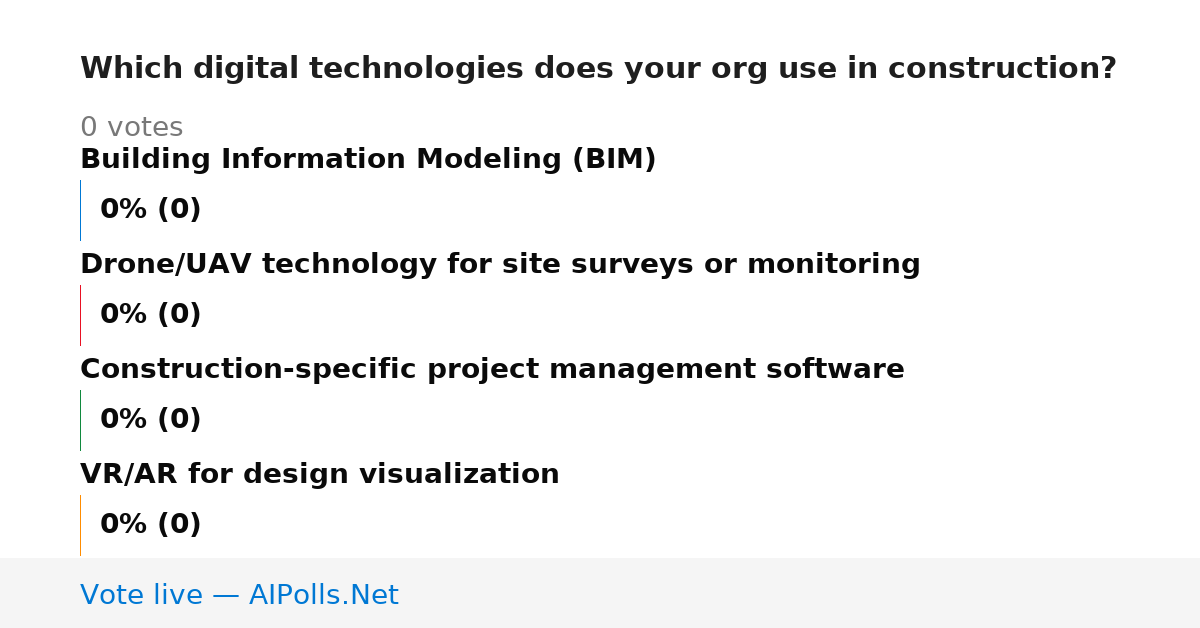Click the poll question title about digital technologies
This screenshot has width=1200, height=628.
pos(598,69)
